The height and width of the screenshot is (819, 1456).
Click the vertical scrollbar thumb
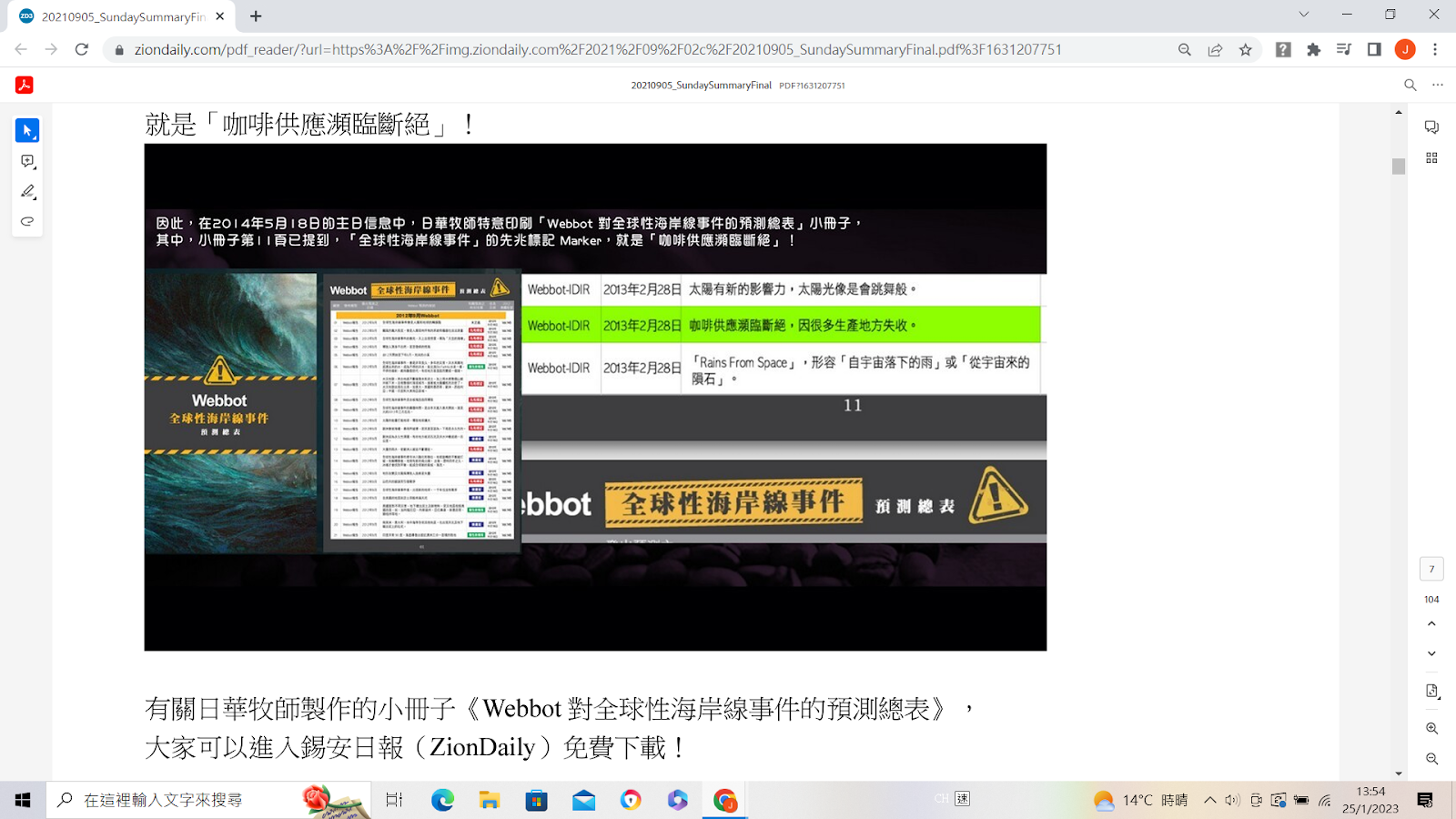point(1399,166)
